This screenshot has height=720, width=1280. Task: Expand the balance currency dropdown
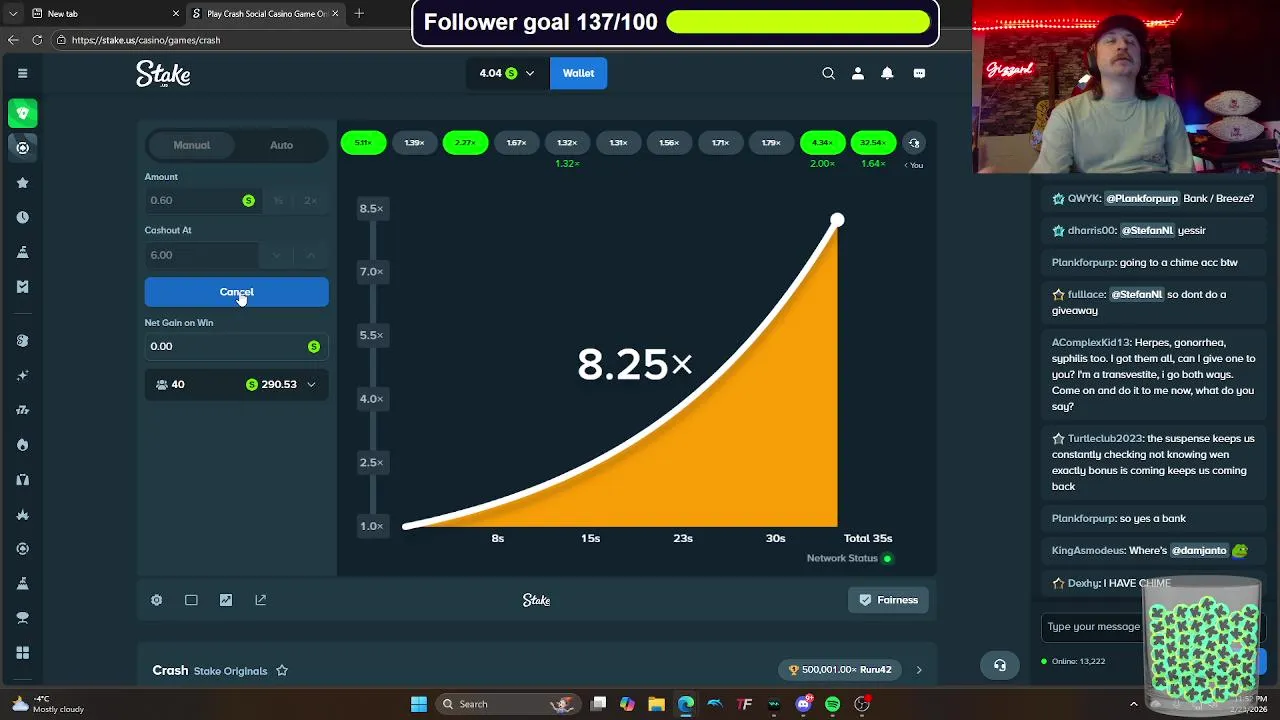529,73
